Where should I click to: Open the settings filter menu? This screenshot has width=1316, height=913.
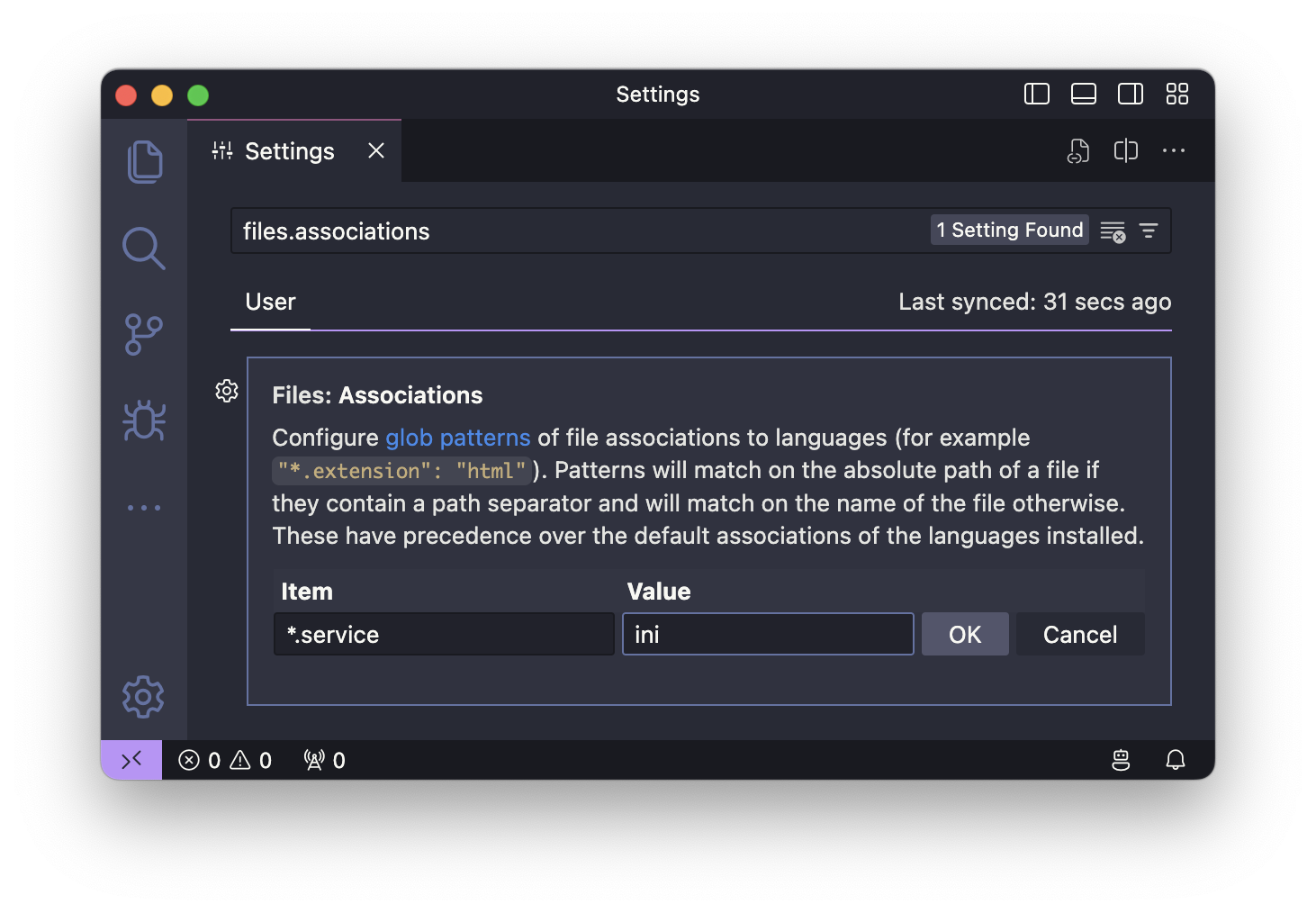tap(1149, 231)
